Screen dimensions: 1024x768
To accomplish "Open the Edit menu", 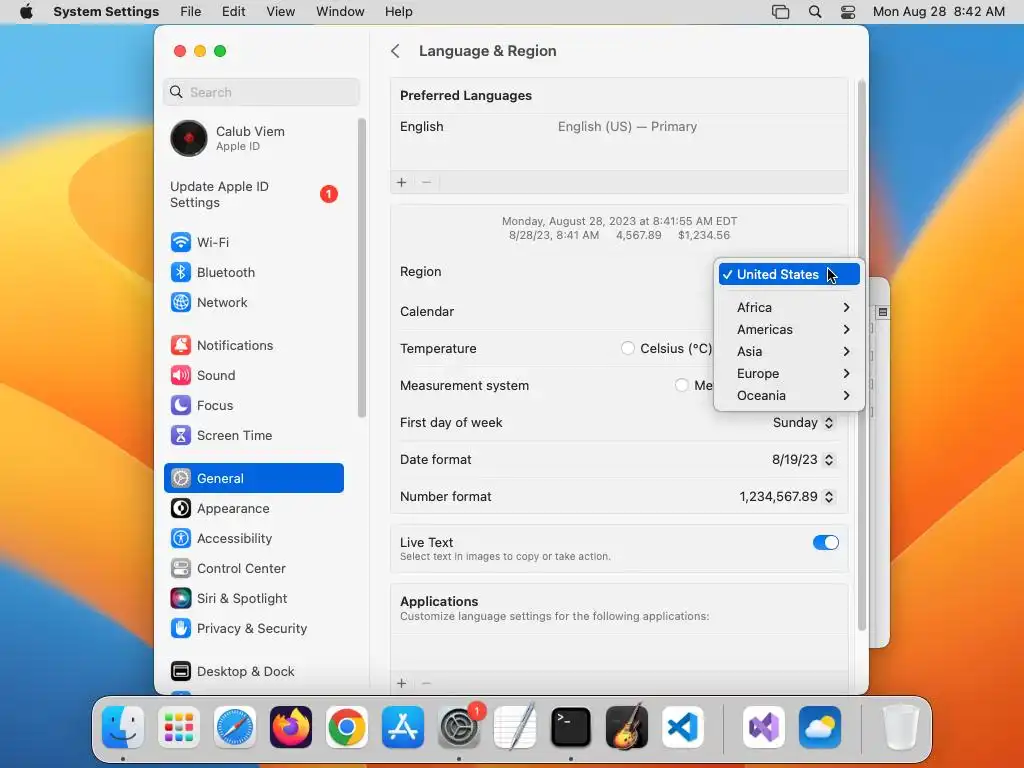I will click(x=233, y=12).
